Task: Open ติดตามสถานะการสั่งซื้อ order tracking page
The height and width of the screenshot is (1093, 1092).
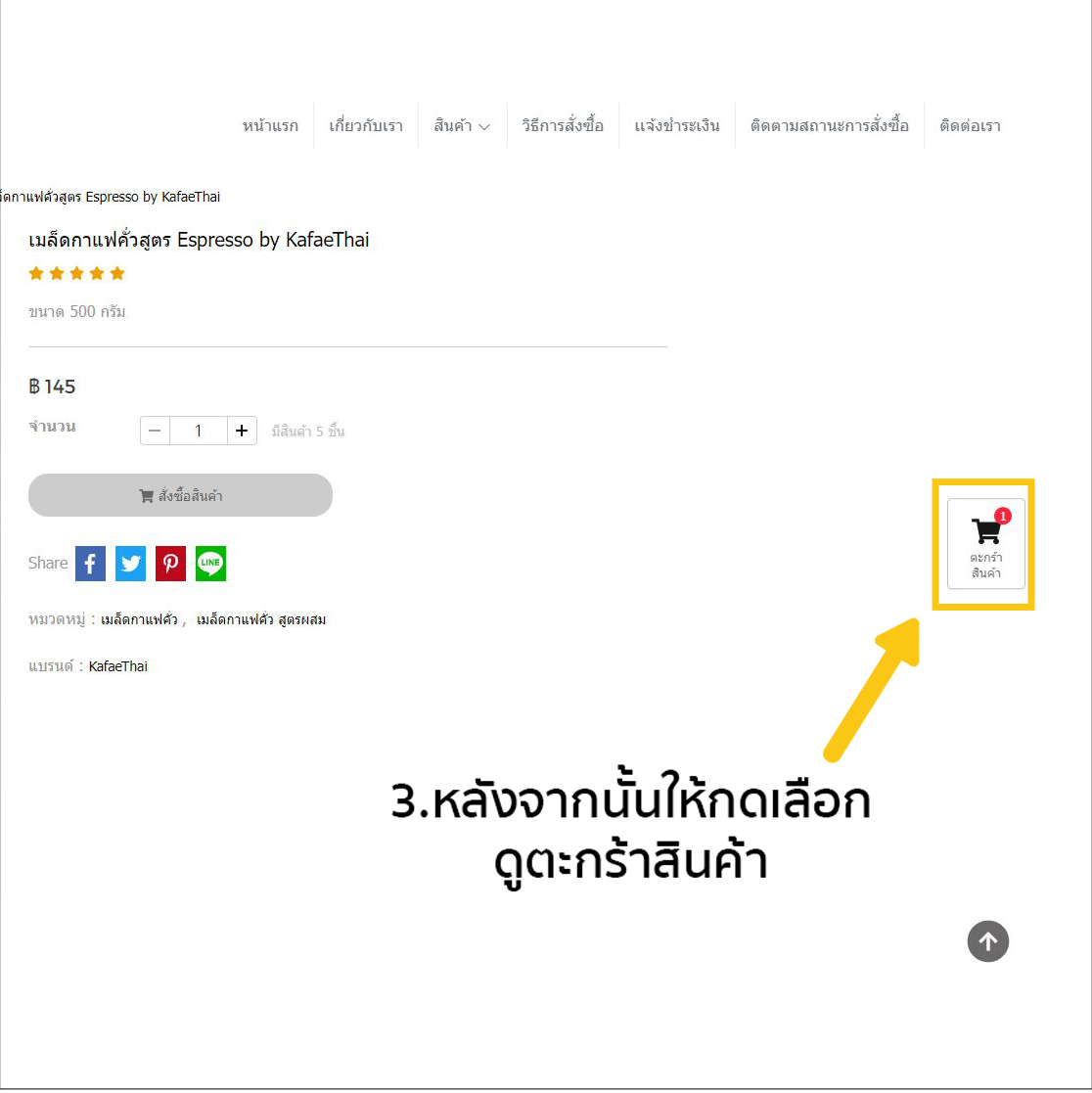Action: 830,126
